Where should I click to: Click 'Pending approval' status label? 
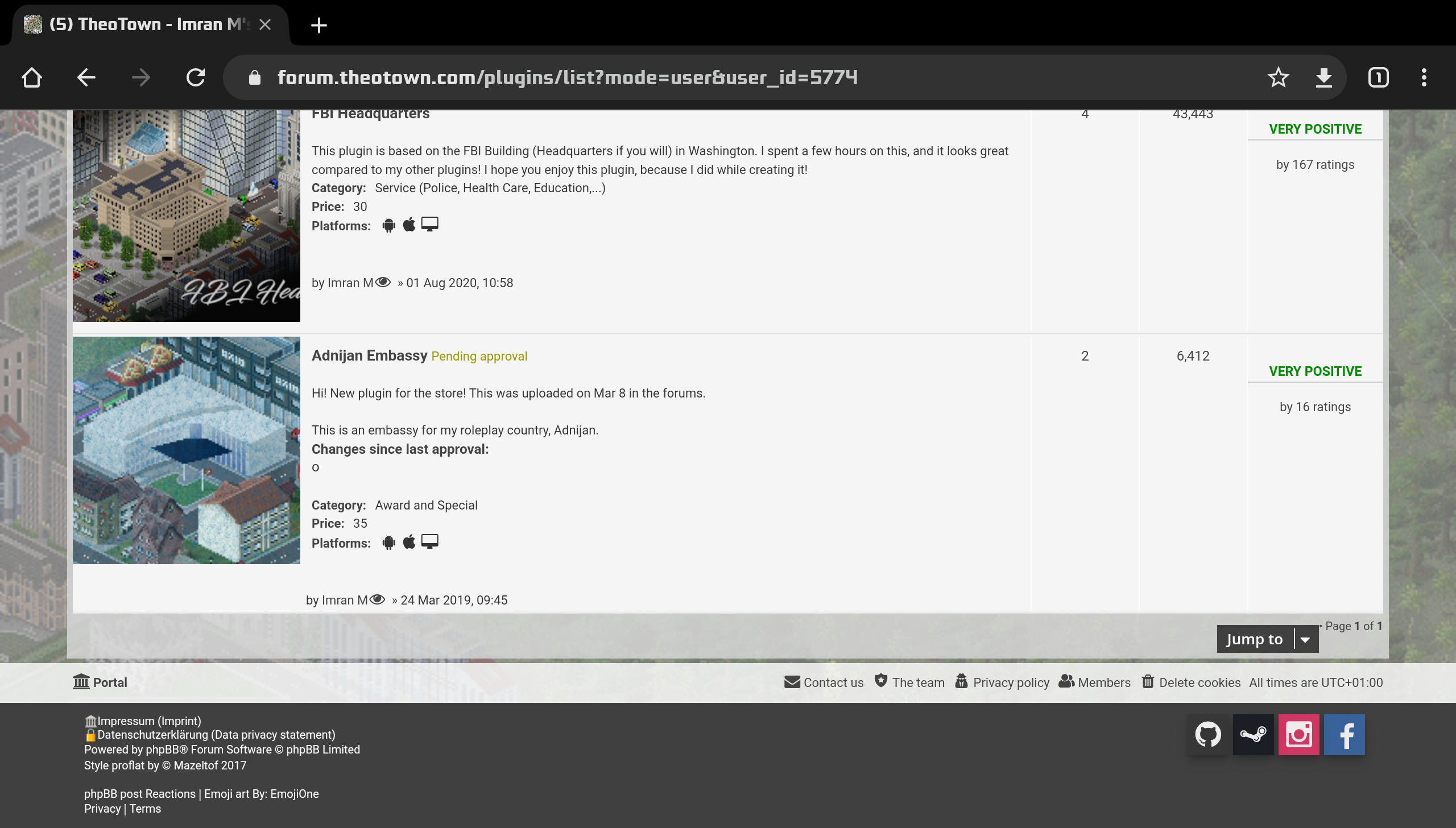point(479,356)
